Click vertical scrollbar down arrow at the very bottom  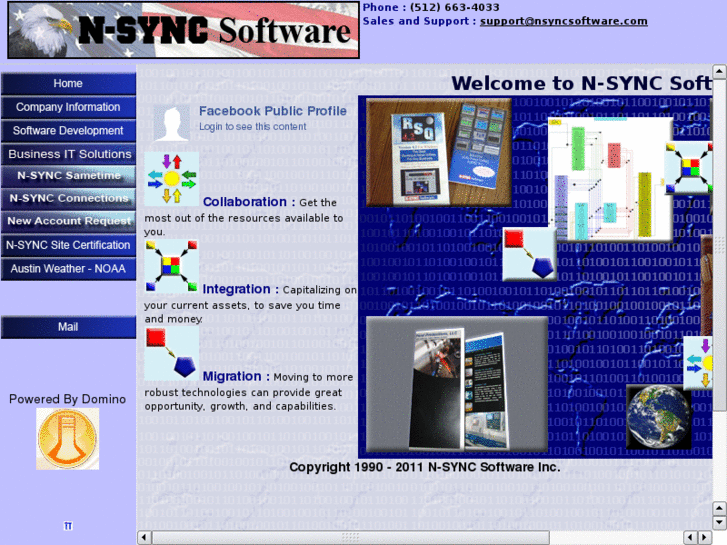point(719,523)
